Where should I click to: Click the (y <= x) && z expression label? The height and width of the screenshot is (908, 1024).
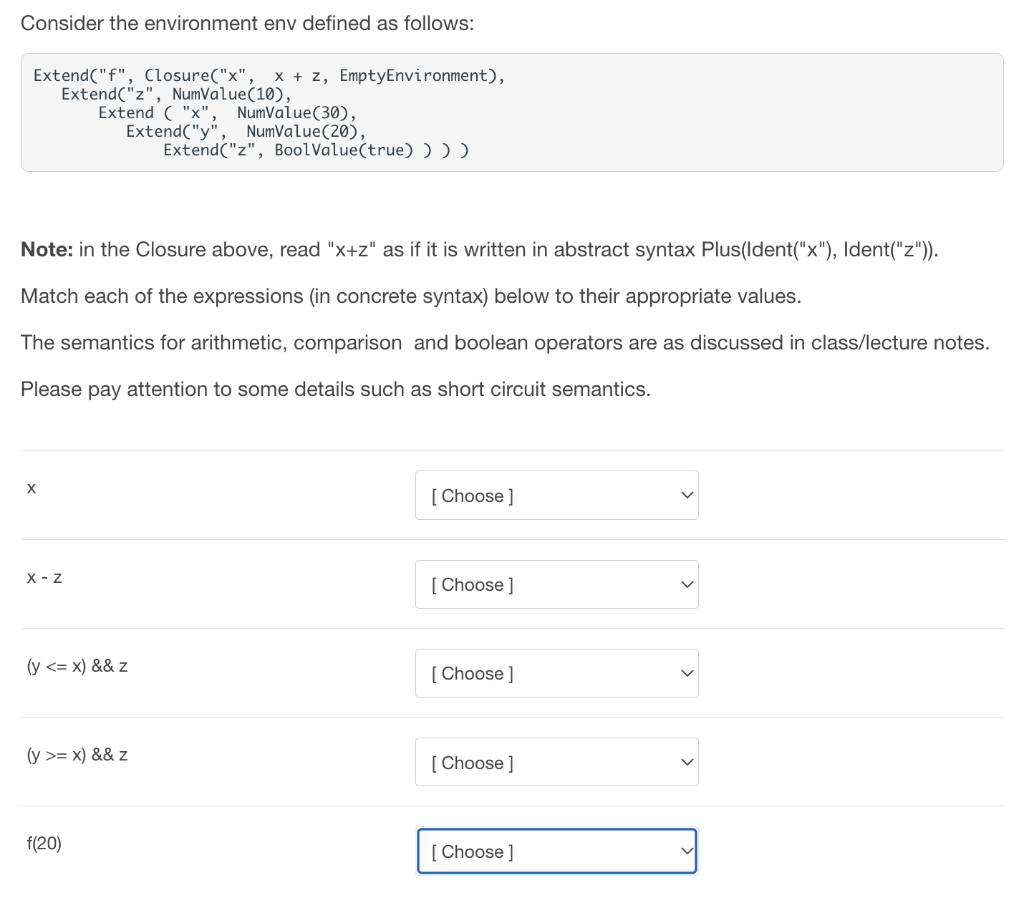[x=77, y=666]
